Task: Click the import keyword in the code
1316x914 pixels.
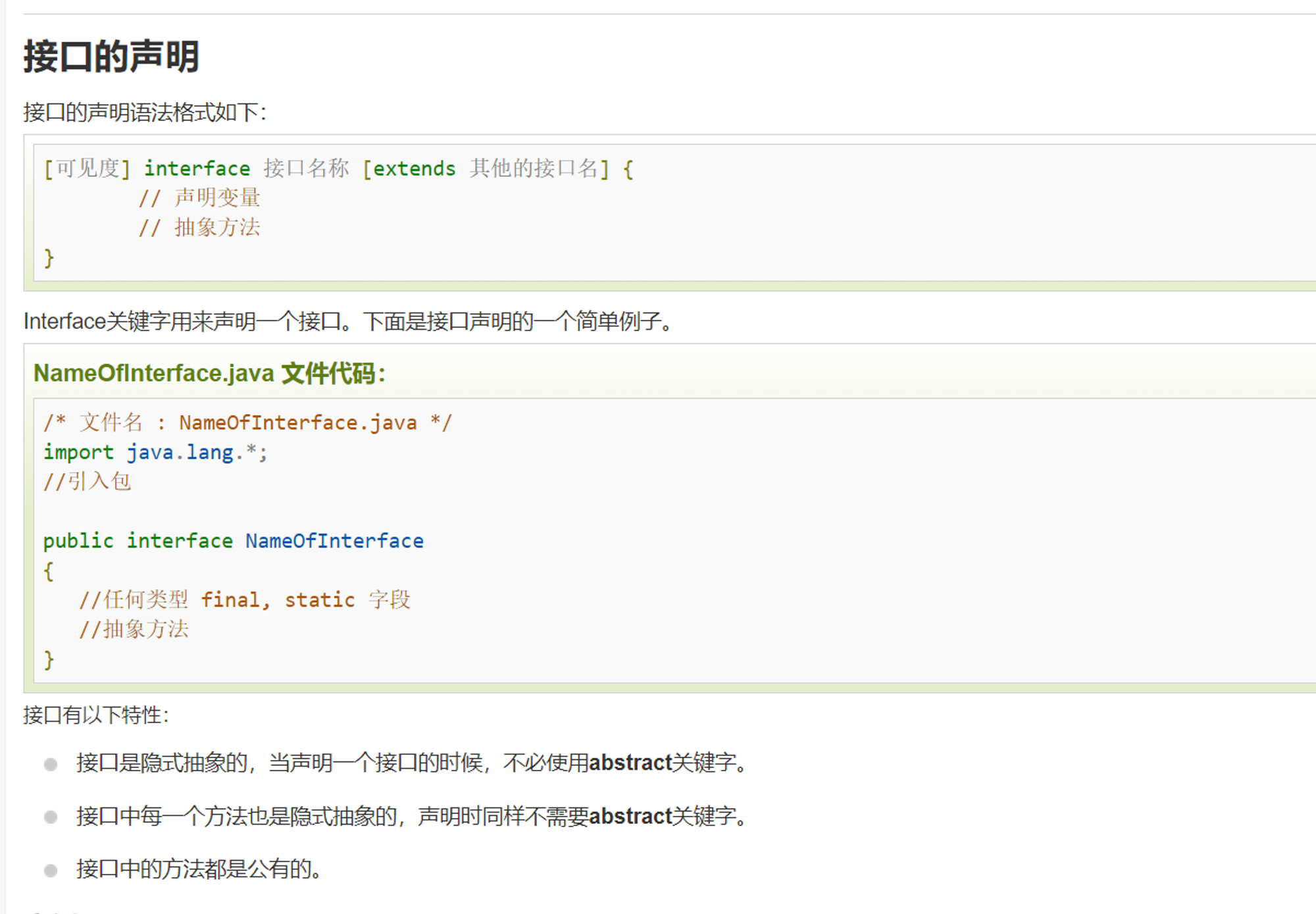Action: click(78, 453)
